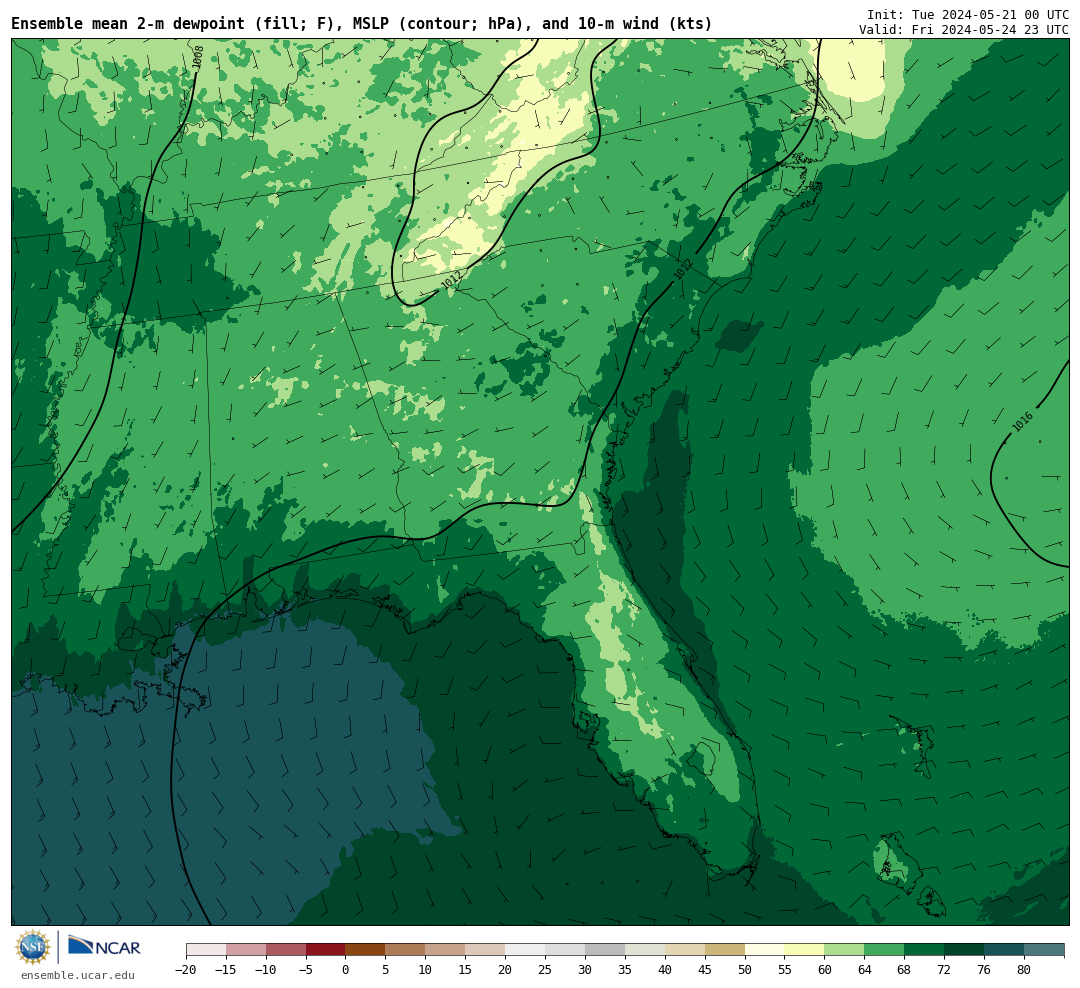
Task: Pick the dark red swatch between -5 and 0
Action: (326, 950)
